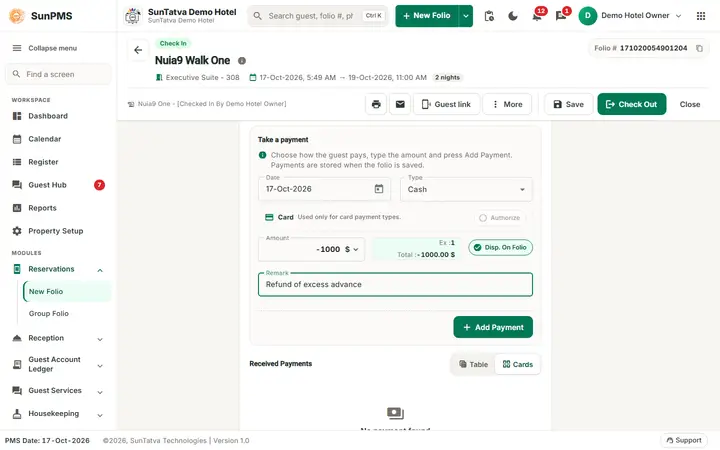This screenshot has height=450, width=720.
Task: Switch received payments to Cards view
Action: pos(518,365)
